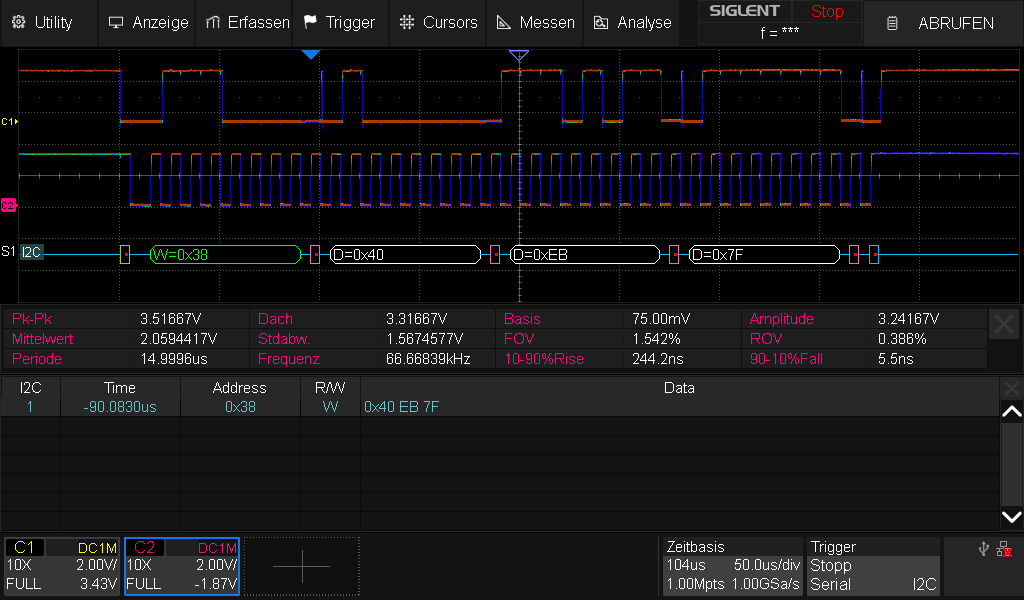1024x600 pixels.
Task: Open the Trigger menu
Action: coord(339,22)
